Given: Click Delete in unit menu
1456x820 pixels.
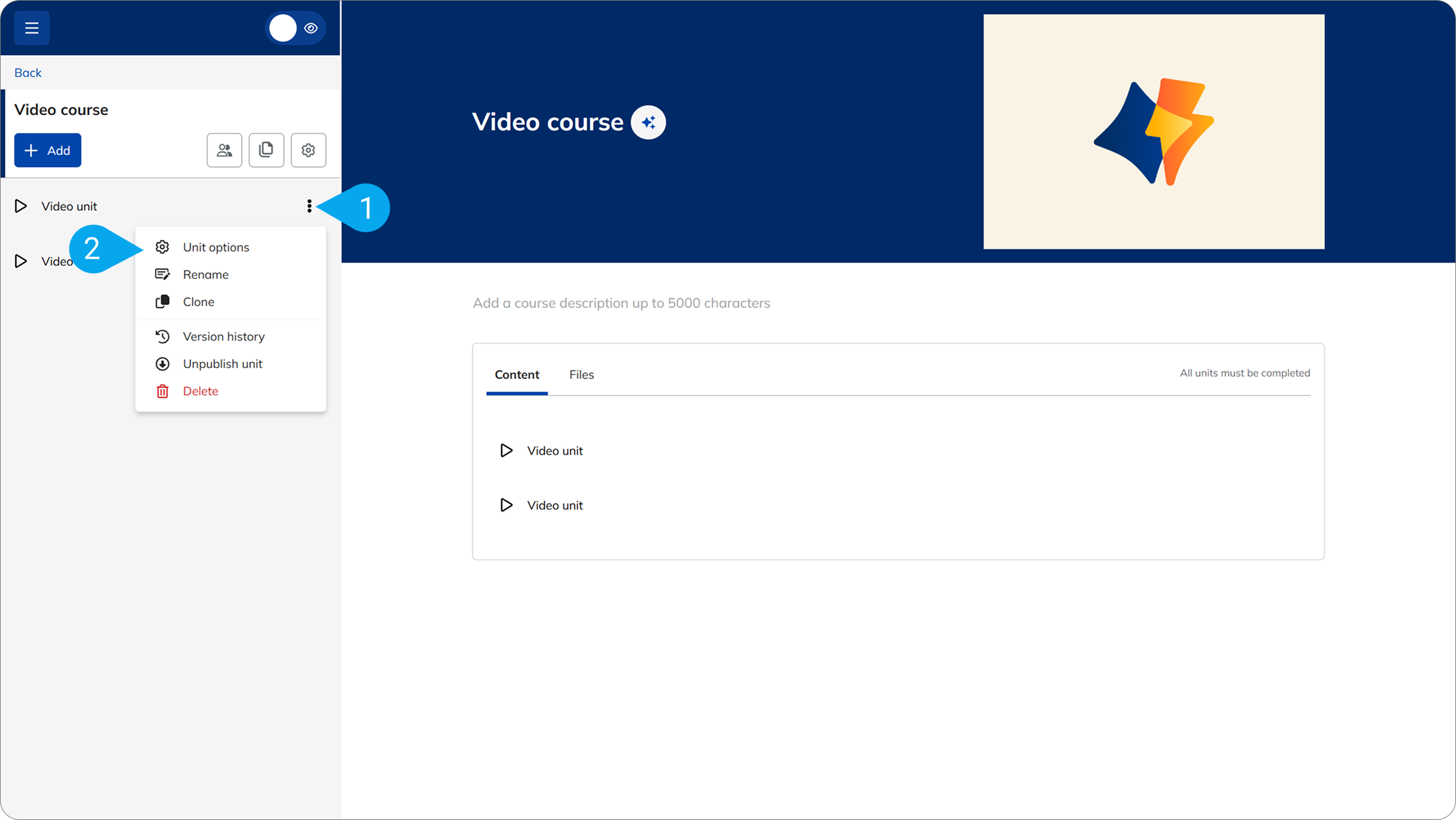Looking at the screenshot, I should [x=200, y=391].
